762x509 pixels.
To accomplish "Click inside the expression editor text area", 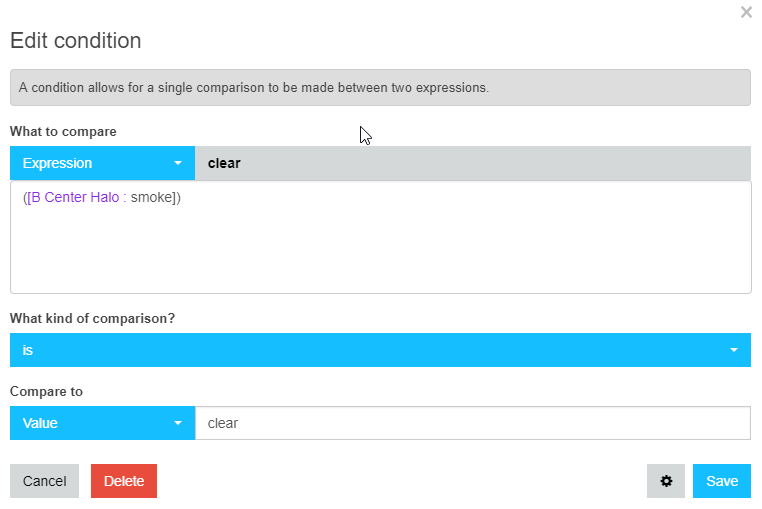I will pos(381,237).
